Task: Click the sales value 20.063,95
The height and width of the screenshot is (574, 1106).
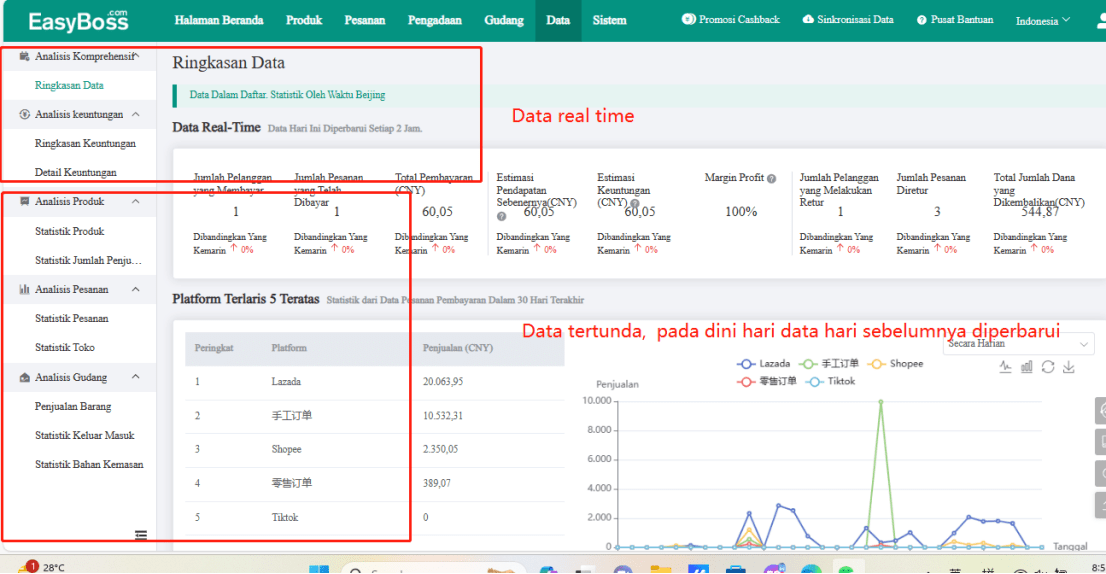Action: click(x=443, y=381)
